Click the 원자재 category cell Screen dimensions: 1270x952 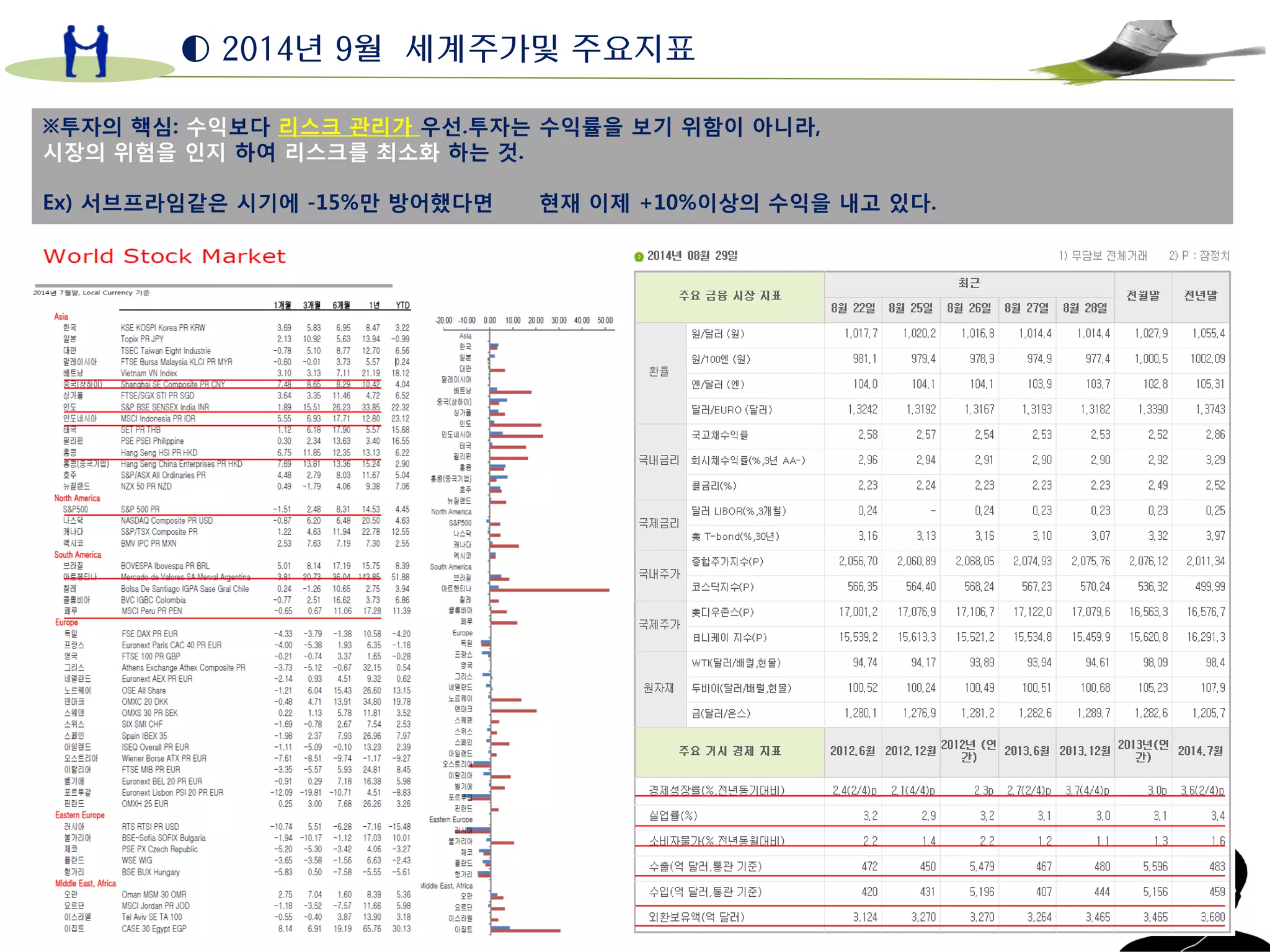659,688
